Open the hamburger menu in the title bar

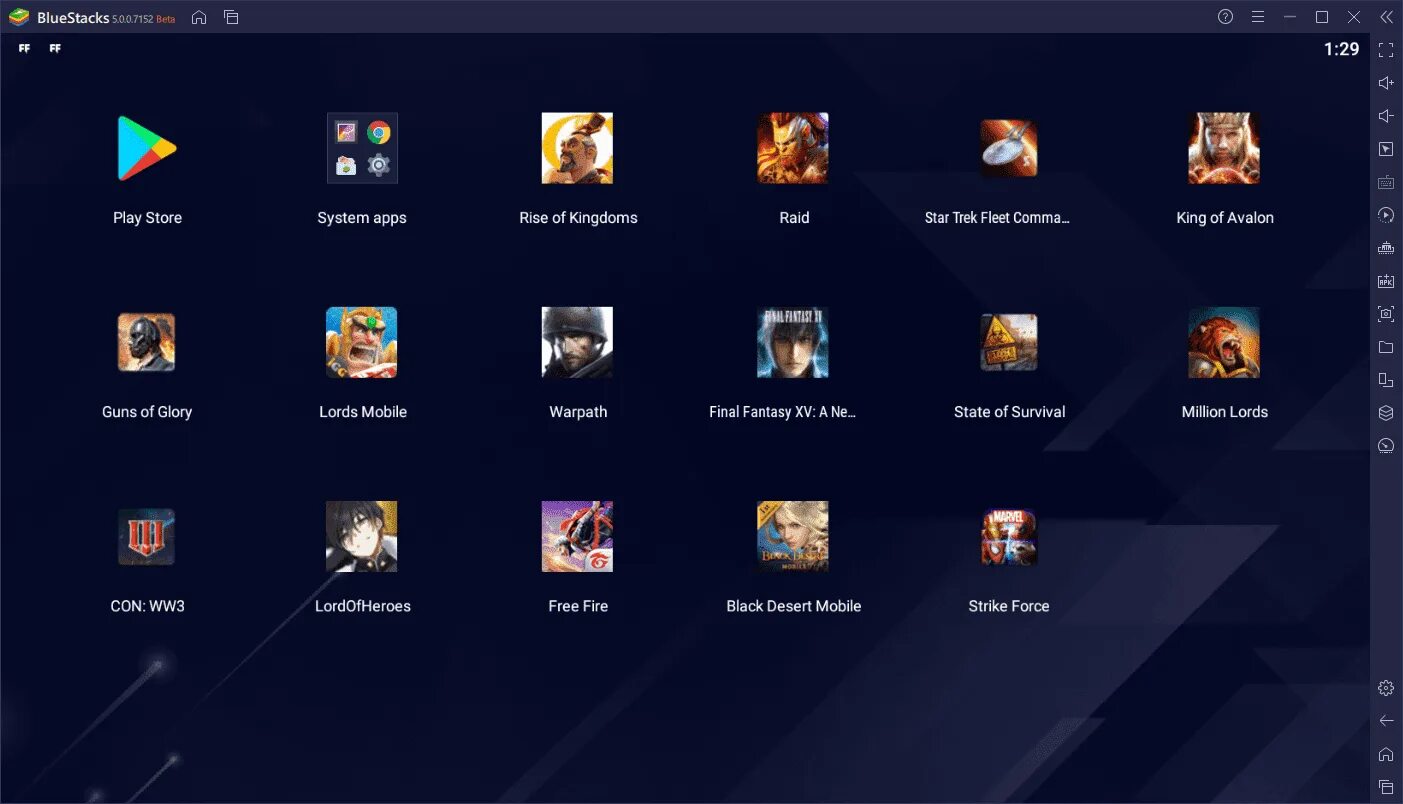tap(1258, 17)
